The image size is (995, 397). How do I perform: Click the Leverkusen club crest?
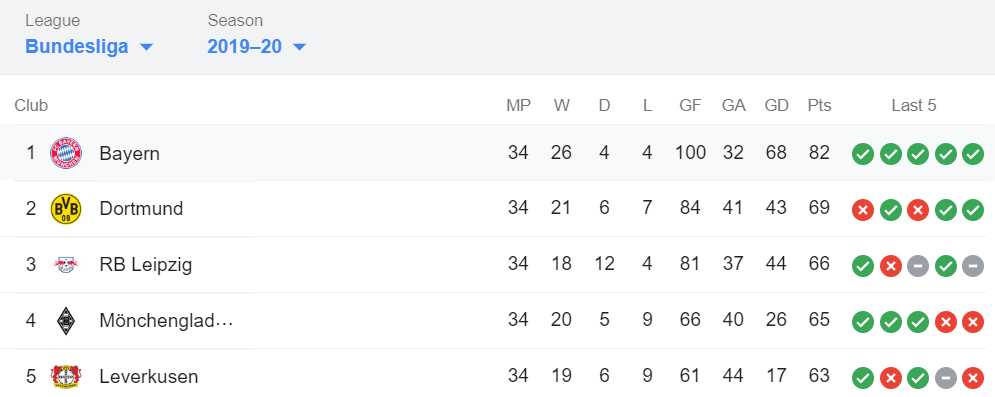tap(66, 376)
